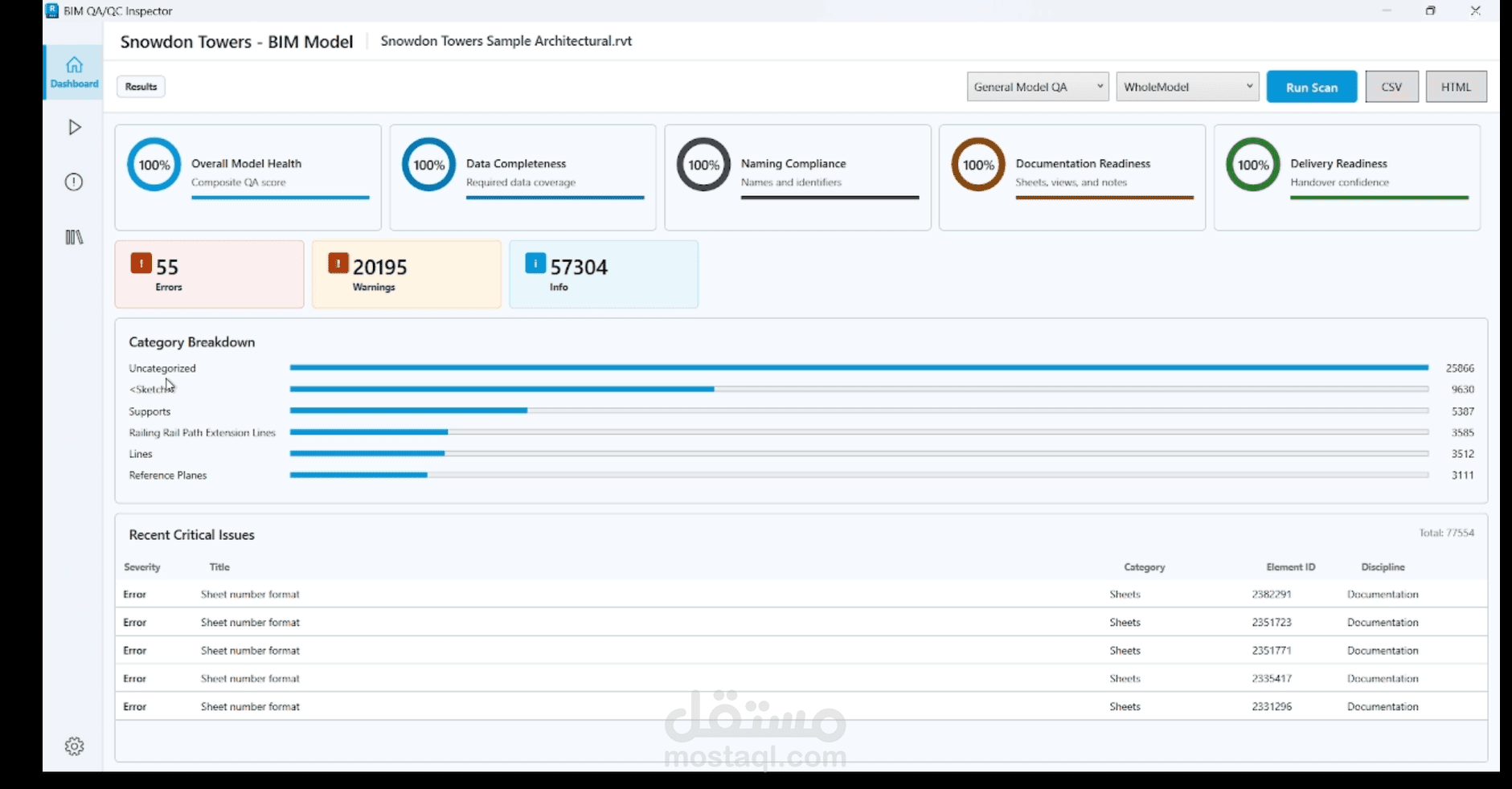Viewport: 1512px width, 789px height.
Task: Click the Lines category bar
Action: [x=859, y=453]
